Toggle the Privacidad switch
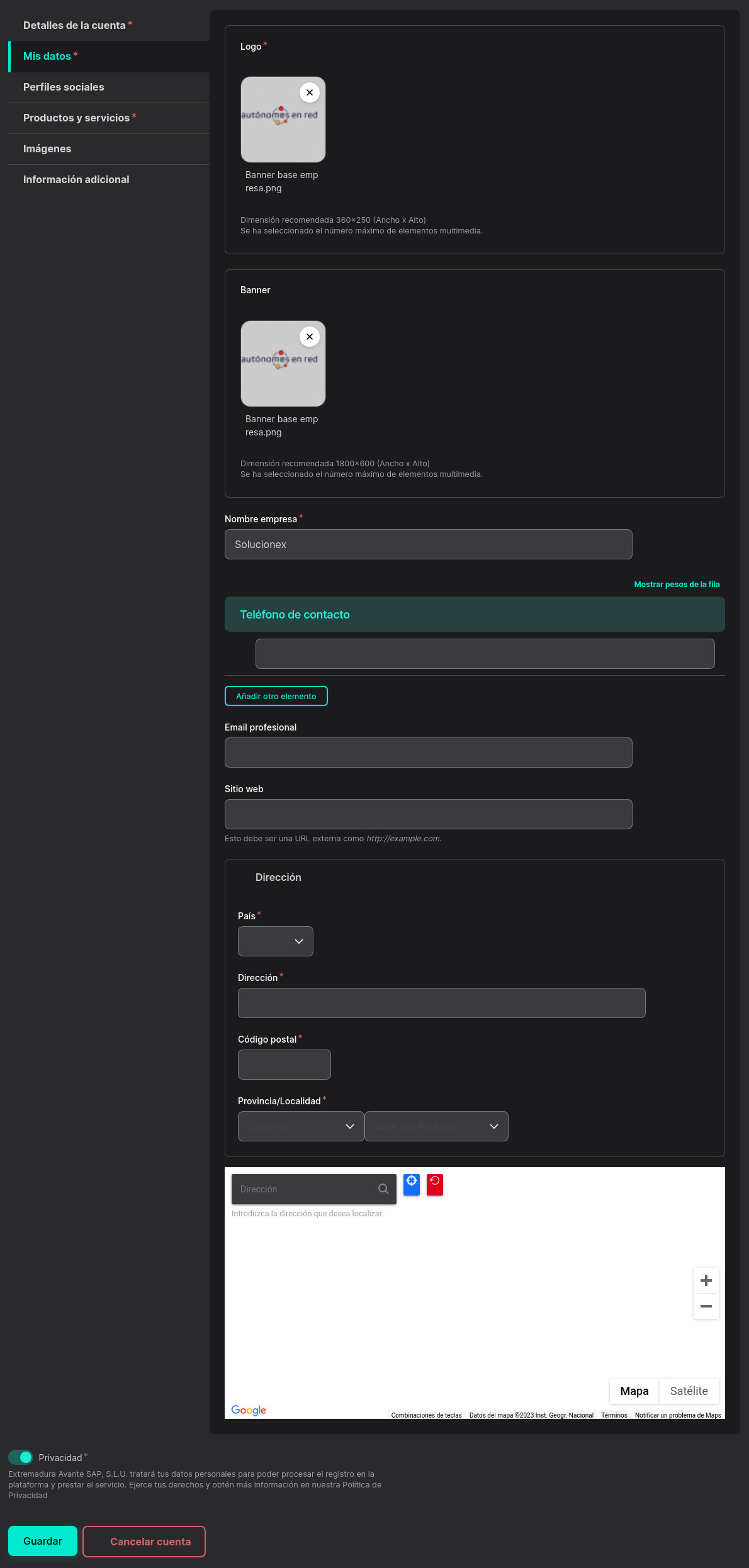Screen dimensions: 749x1568 (x=21, y=1457)
